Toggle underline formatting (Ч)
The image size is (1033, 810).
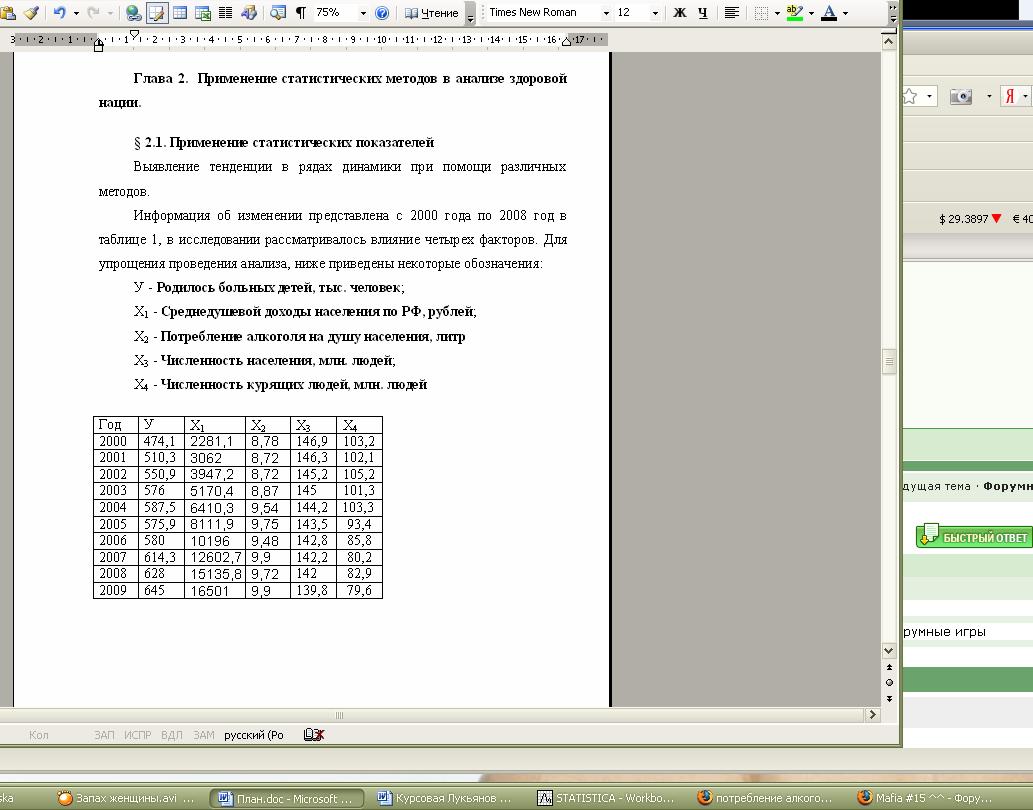703,13
